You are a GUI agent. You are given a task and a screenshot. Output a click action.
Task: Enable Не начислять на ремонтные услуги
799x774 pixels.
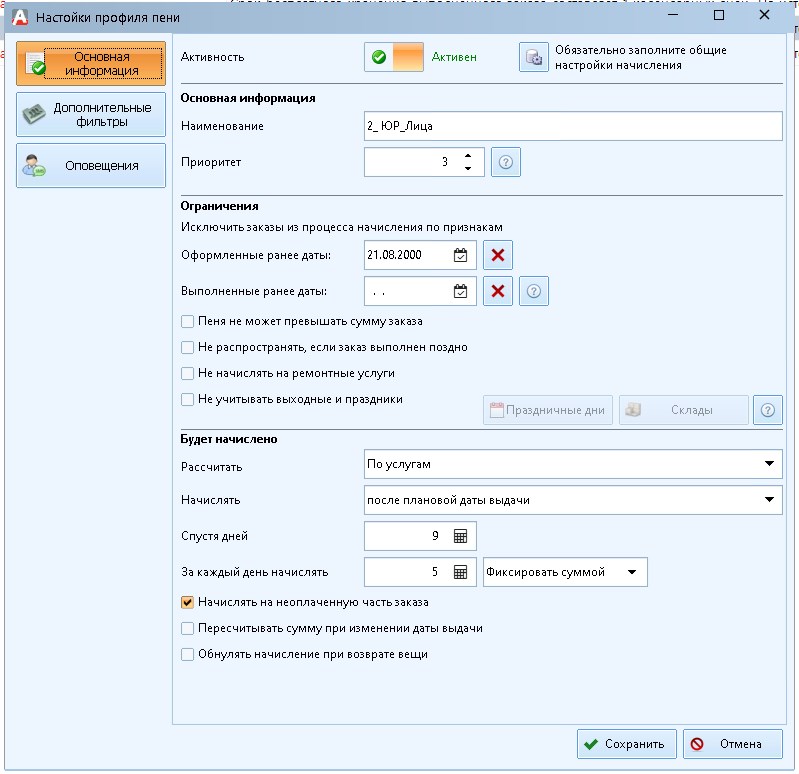[x=187, y=373]
